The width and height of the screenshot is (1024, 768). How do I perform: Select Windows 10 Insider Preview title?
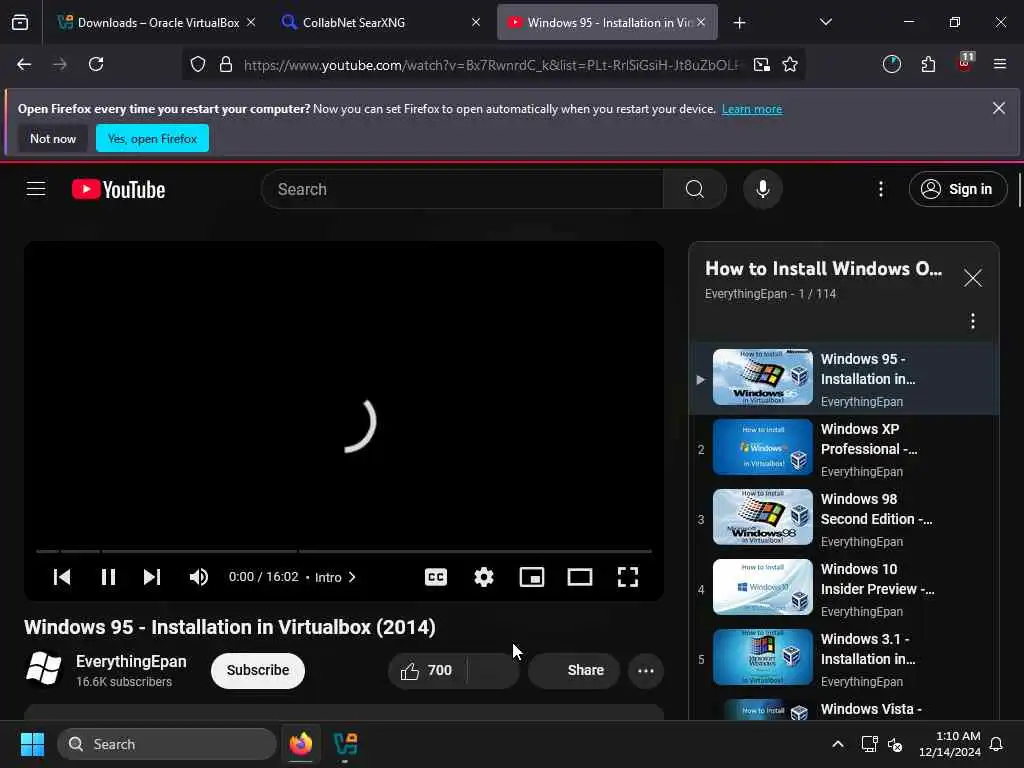(877, 579)
